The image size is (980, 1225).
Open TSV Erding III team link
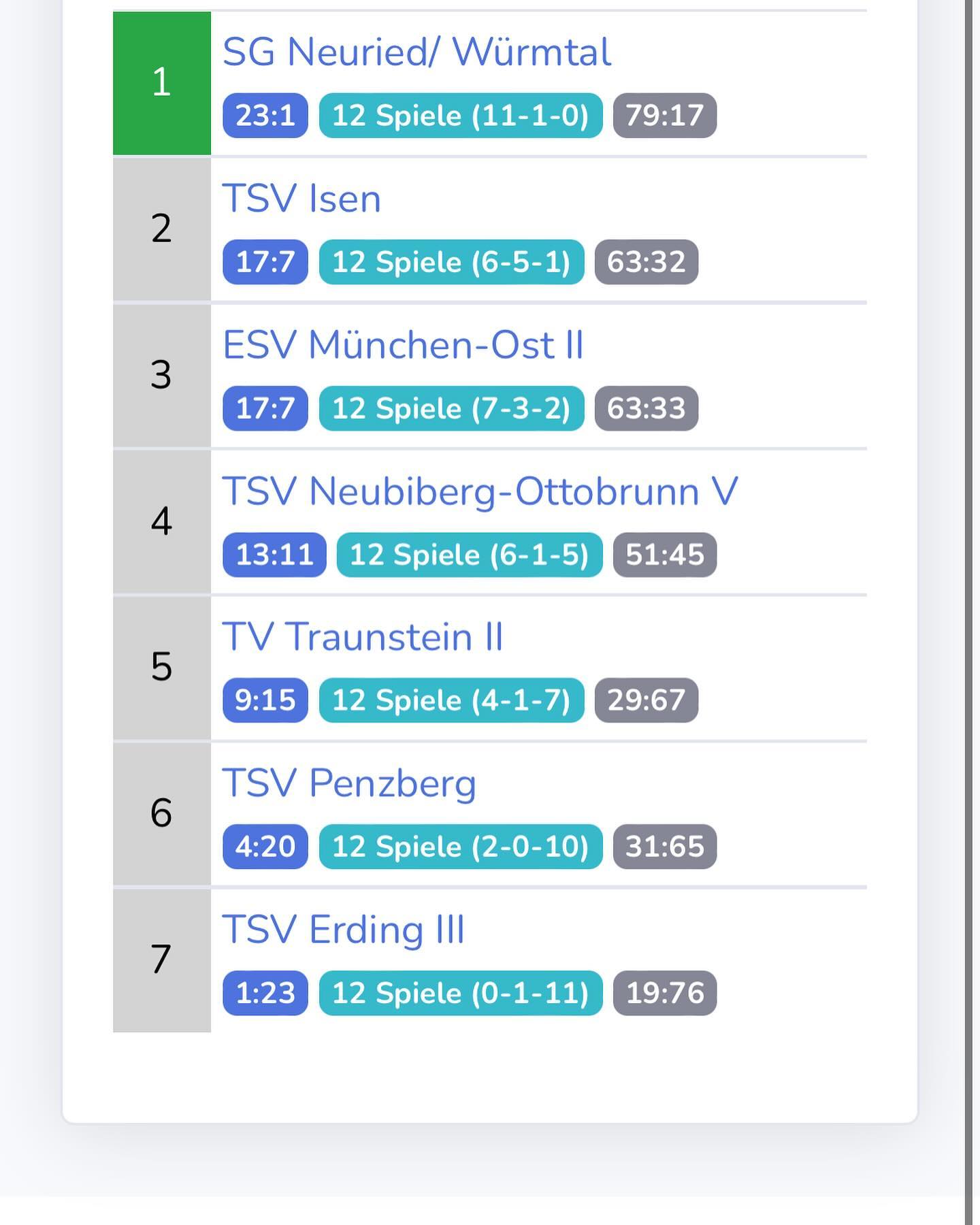tap(343, 930)
